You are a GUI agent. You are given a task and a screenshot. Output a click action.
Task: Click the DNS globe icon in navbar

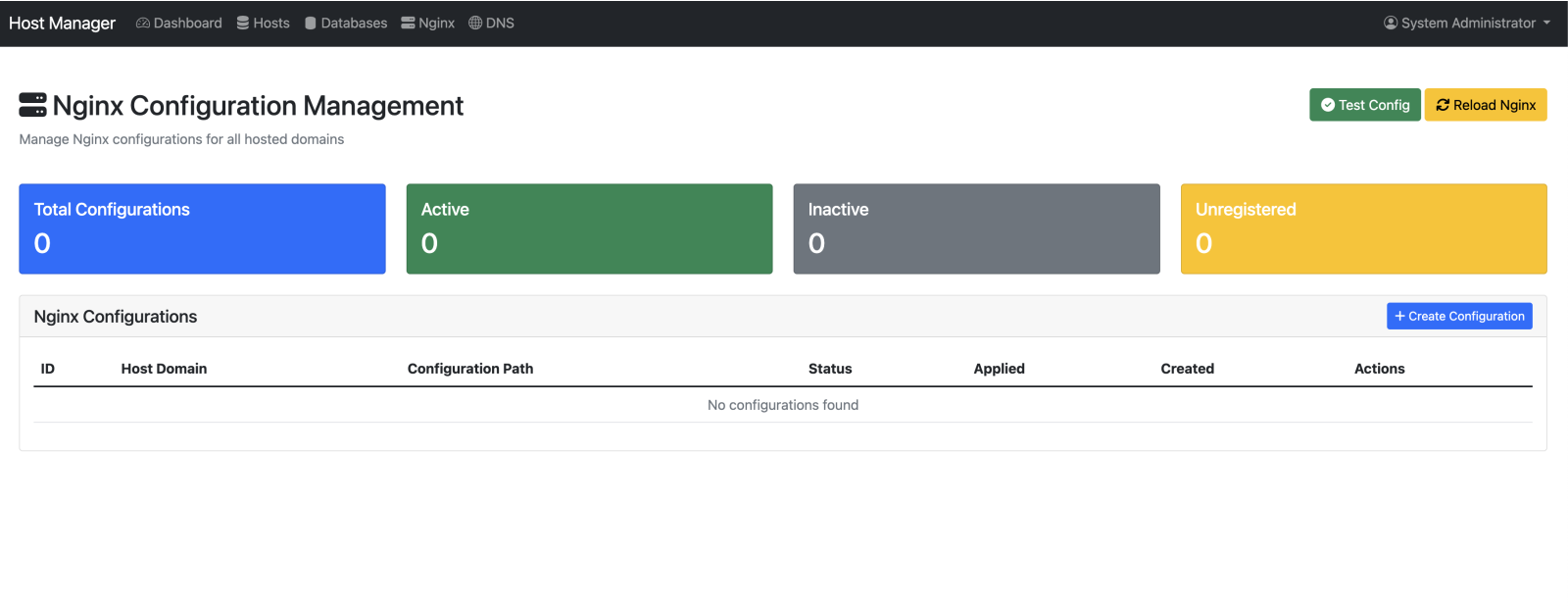(475, 23)
